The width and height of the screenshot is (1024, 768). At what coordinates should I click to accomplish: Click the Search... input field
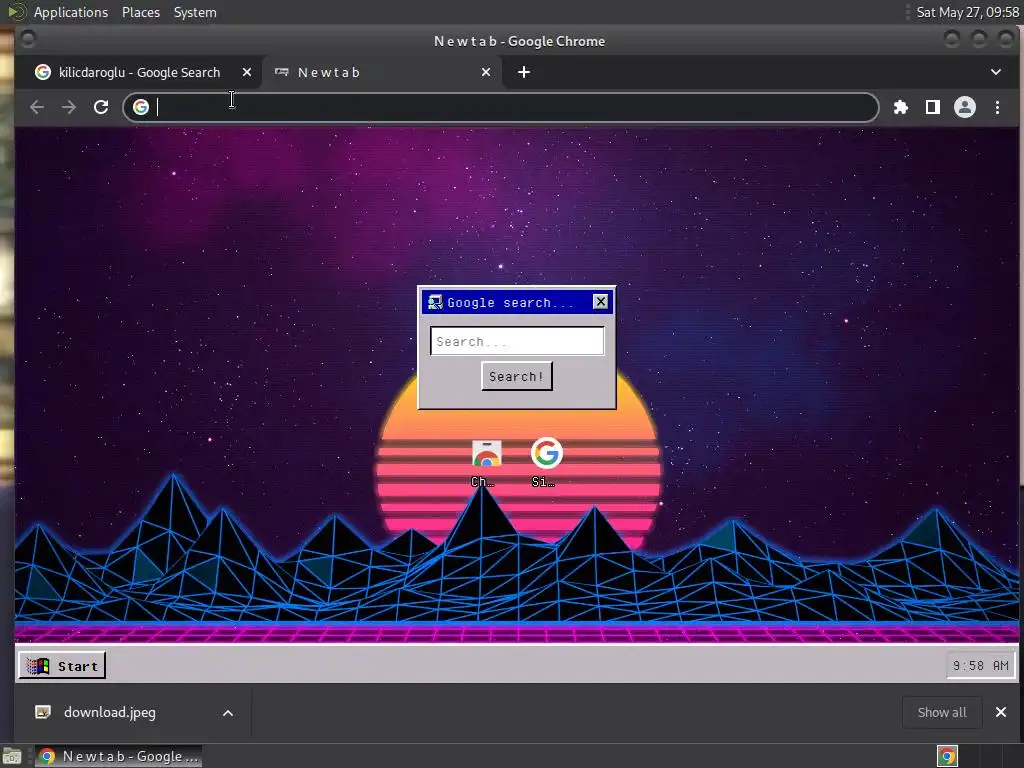517,341
